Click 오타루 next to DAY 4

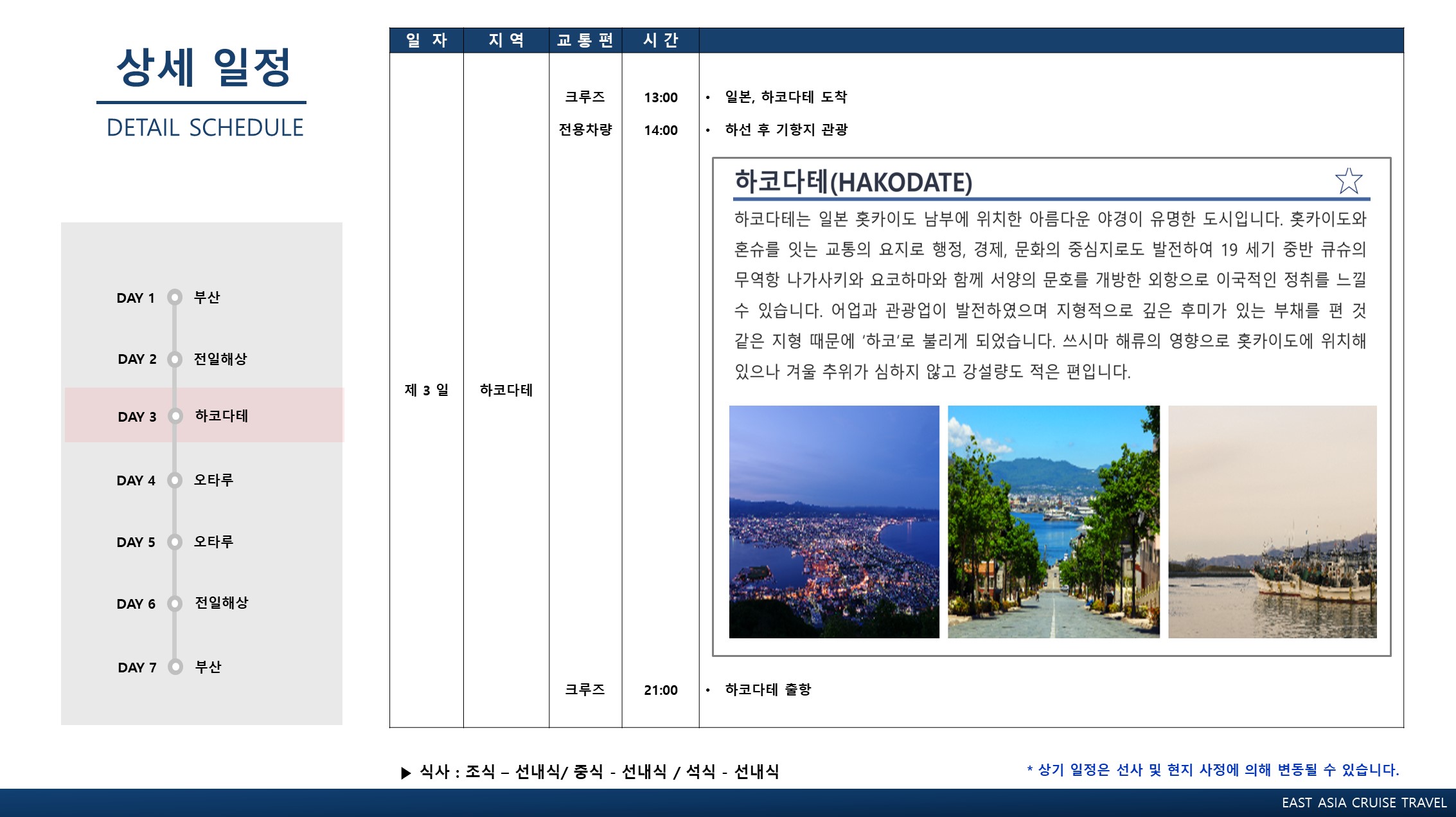[214, 480]
